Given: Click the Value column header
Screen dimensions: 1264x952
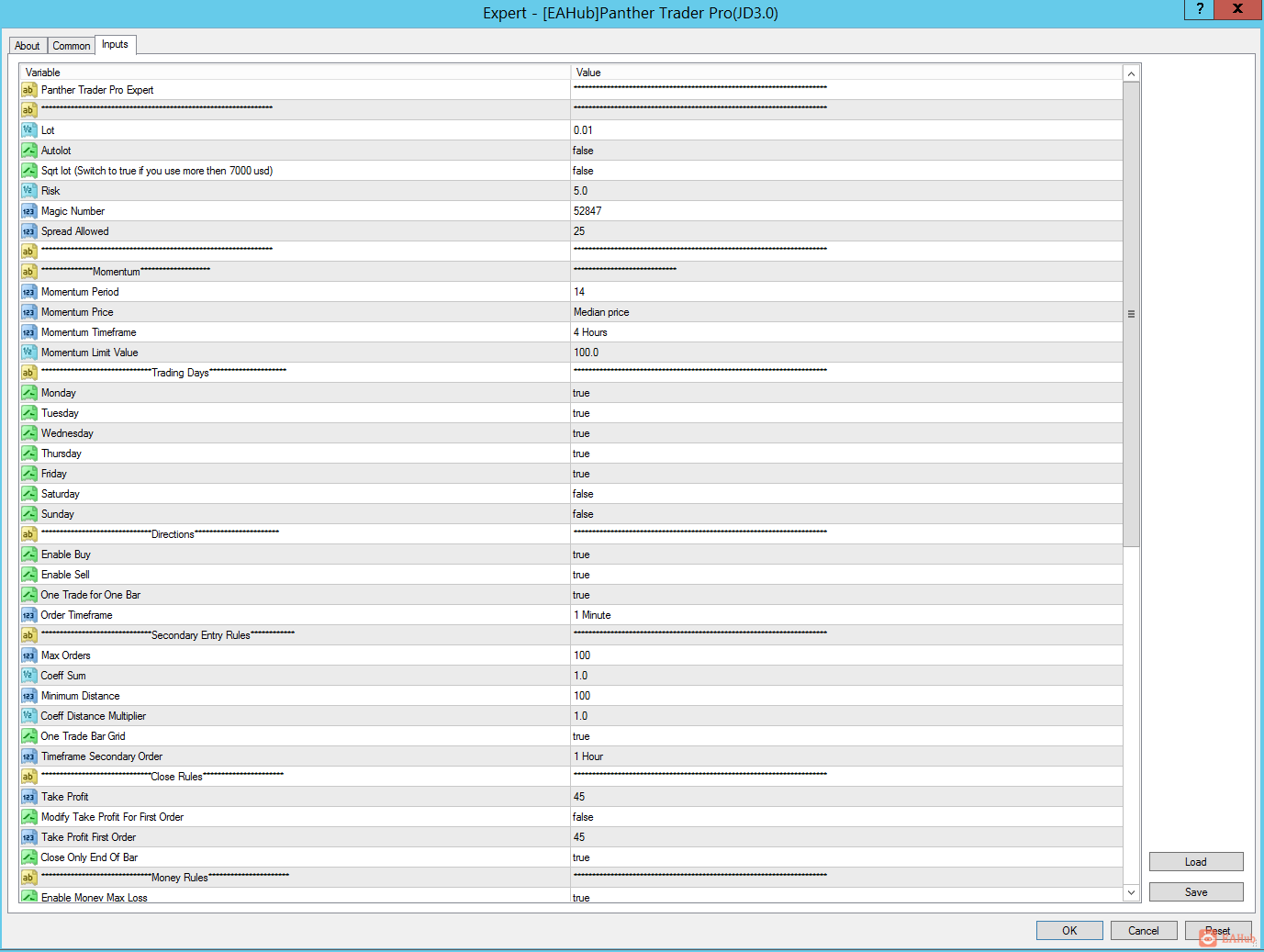Looking at the screenshot, I should pyautogui.click(x=846, y=73).
